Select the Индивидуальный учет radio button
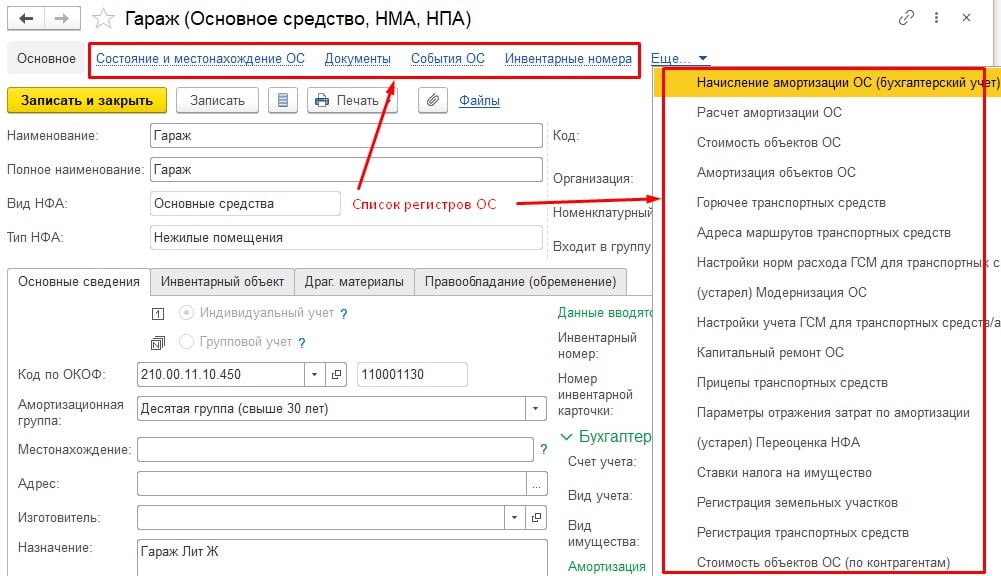Viewport: 1001px width, 576px height. pos(185,313)
